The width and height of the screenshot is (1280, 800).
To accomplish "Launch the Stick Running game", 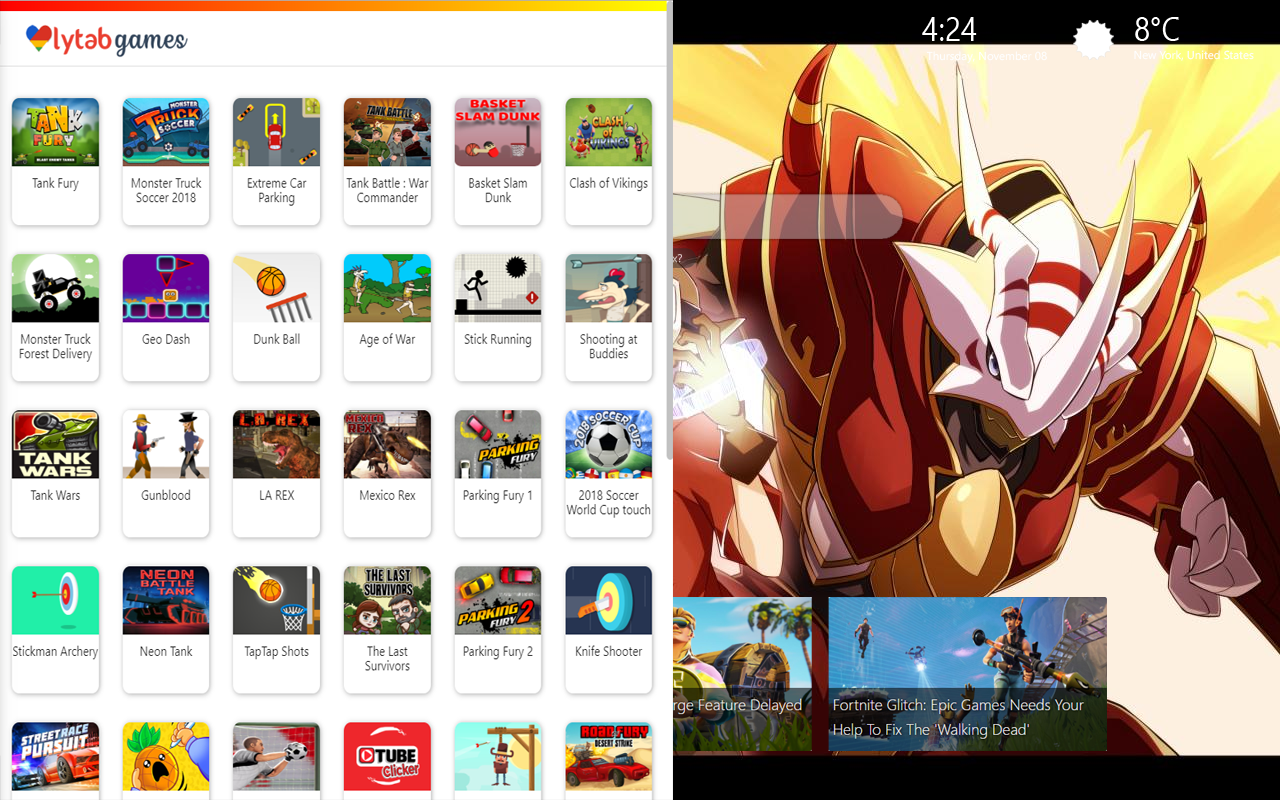I will [498, 289].
